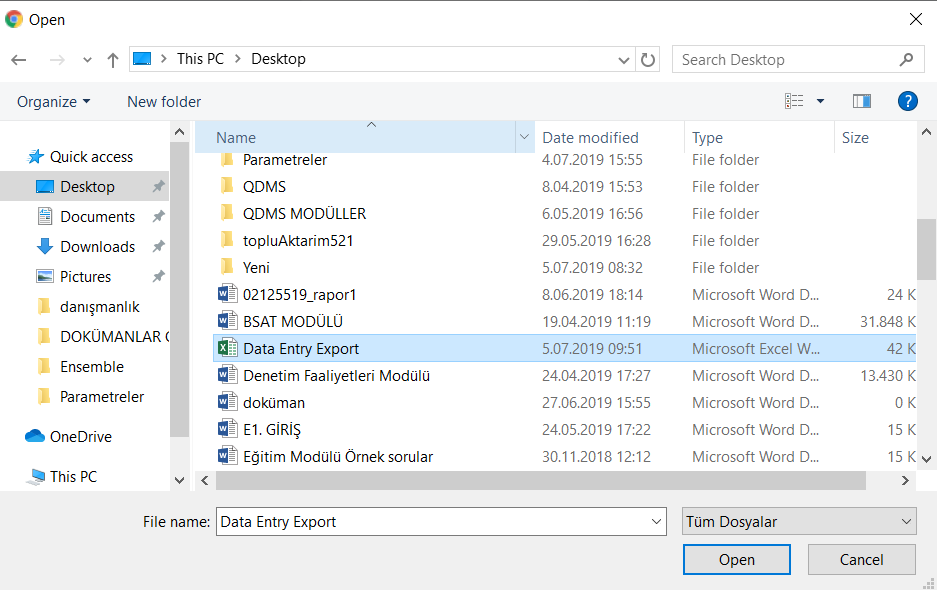Click the horizontal scrollbar of file list

pos(540,481)
